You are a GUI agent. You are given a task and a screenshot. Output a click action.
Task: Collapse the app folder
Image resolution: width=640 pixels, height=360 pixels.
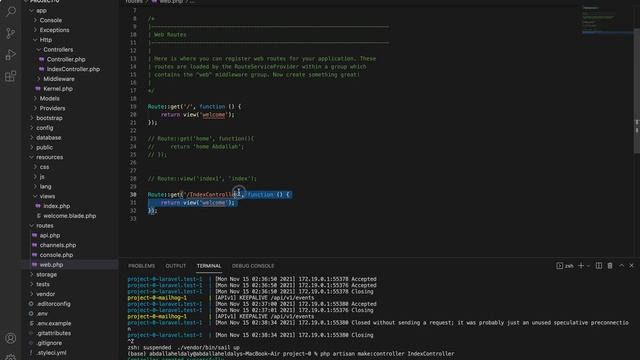(x=31, y=11)
